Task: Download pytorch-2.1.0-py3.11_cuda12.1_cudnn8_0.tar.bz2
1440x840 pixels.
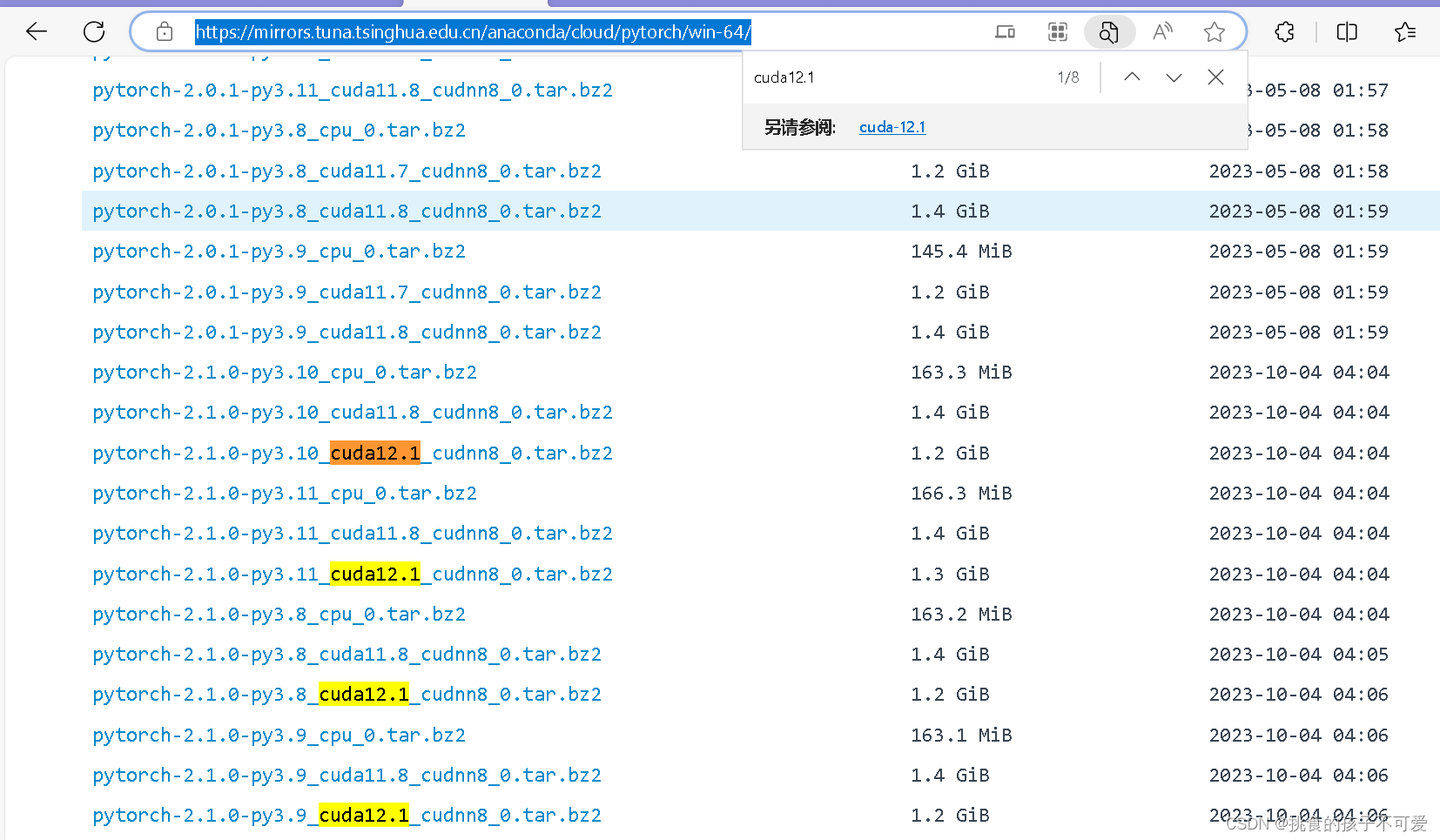Action: coord(353,575)
